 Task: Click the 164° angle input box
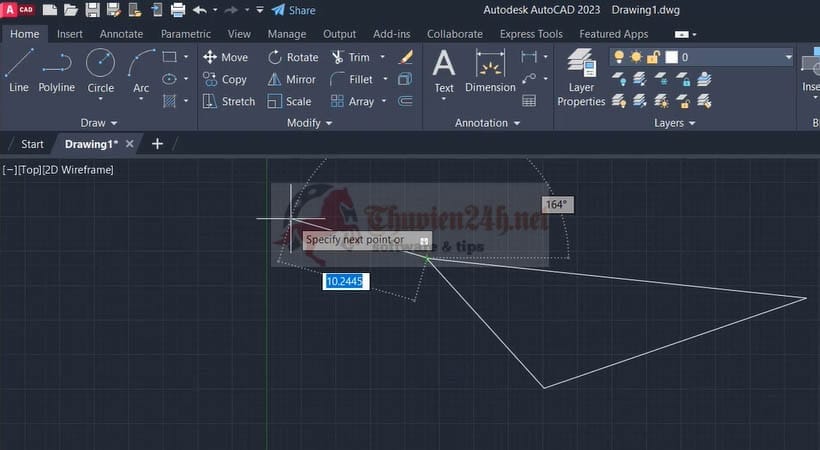[x=557, y=205]
